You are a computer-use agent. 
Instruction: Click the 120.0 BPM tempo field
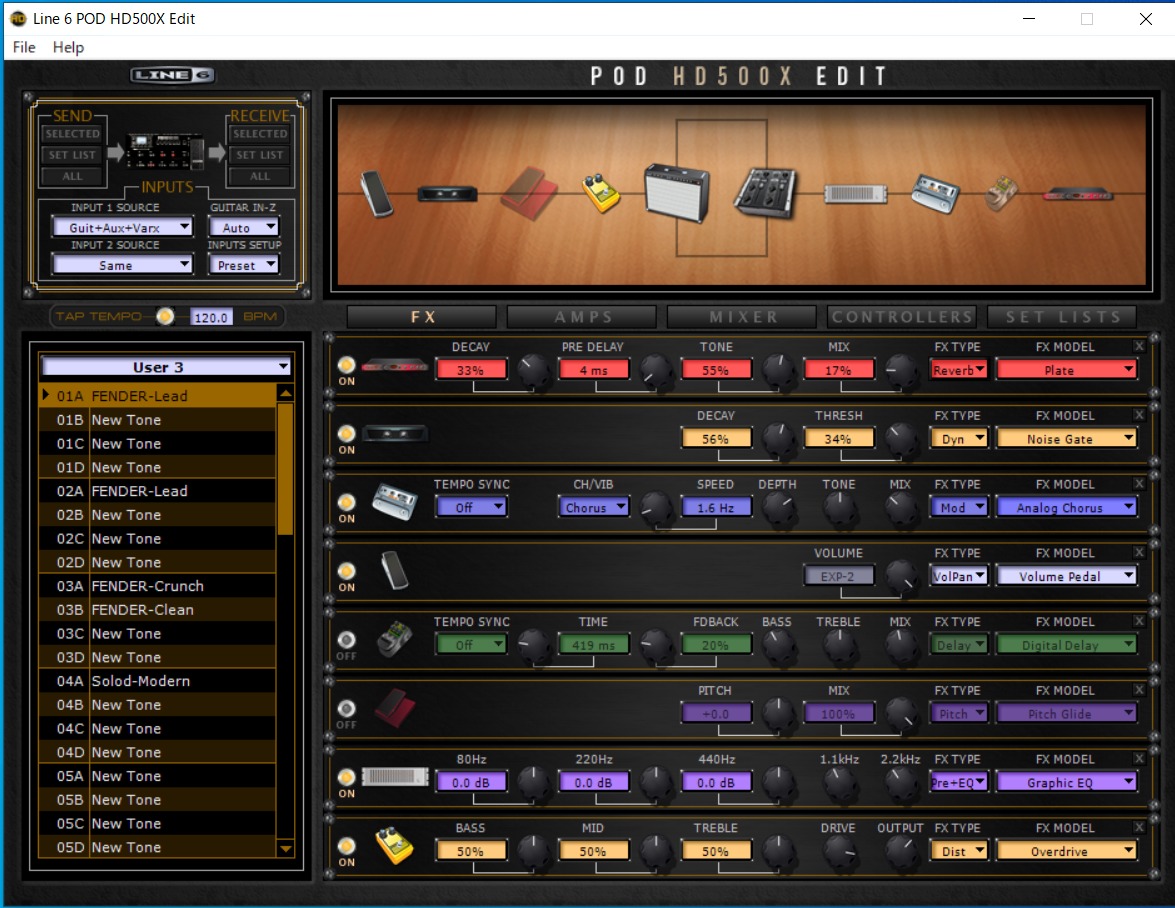pos(211,317)
